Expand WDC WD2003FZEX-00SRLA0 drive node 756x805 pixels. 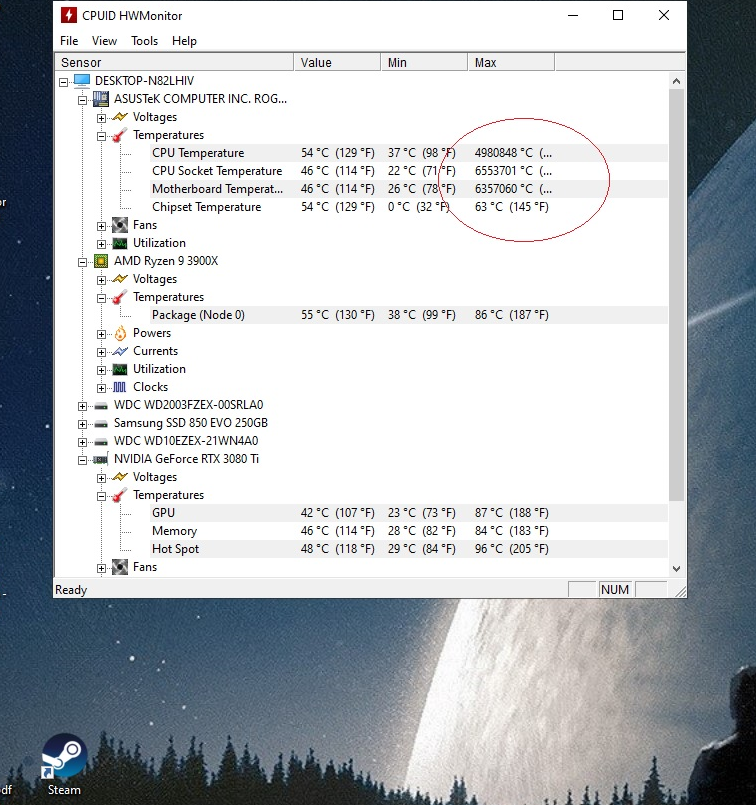[x=82, y=406]
